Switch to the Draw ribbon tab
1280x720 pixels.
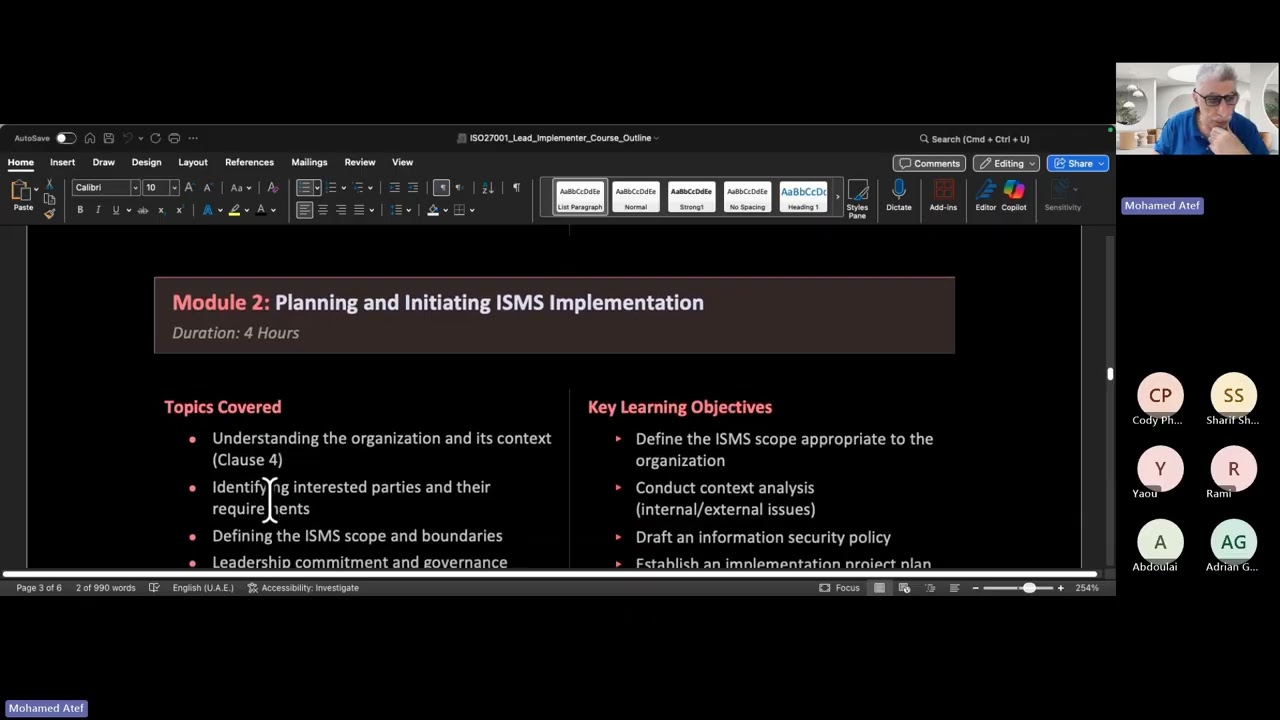(103, 162)
